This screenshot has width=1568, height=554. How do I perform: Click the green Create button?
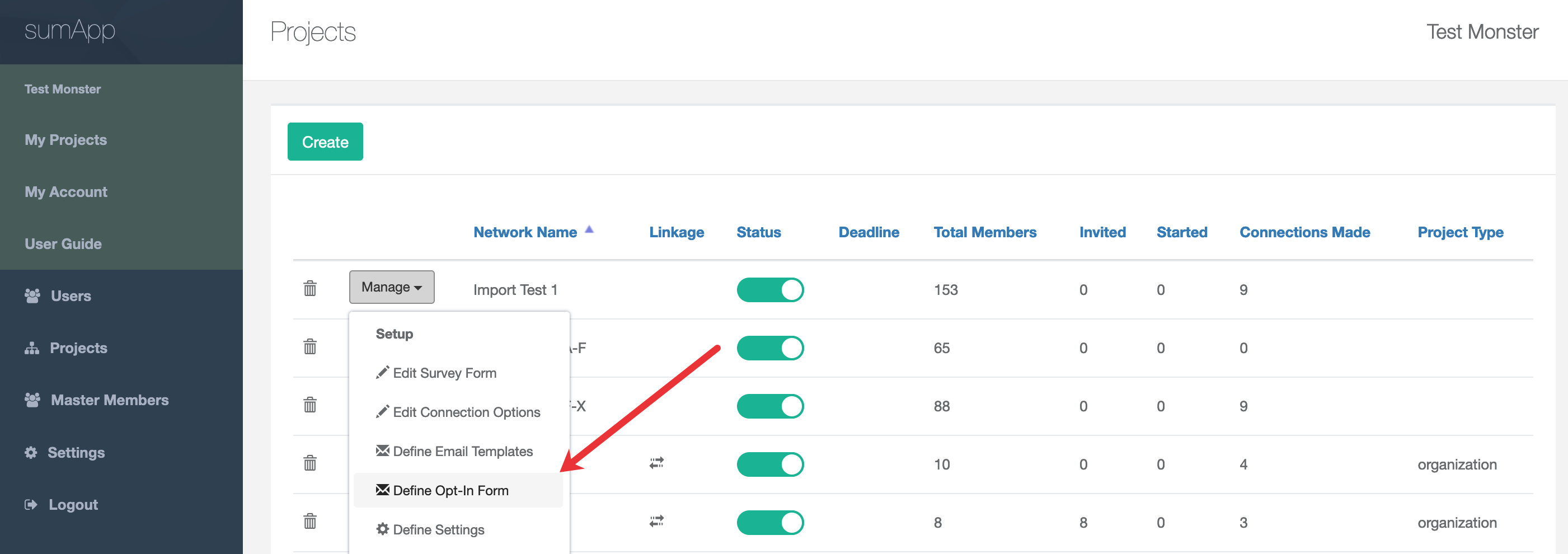tap(325, 142)
